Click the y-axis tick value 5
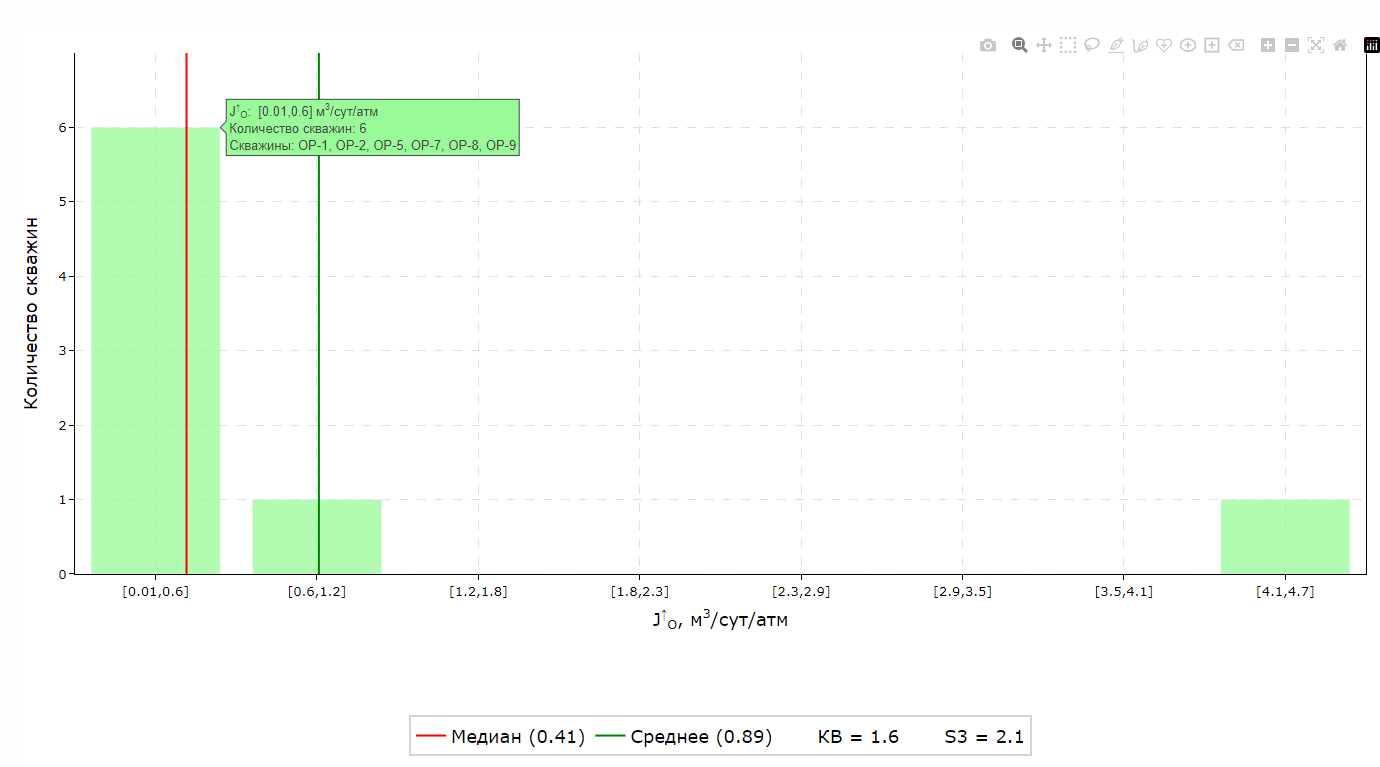1380x767 pixels. click(x=62, y=202)
